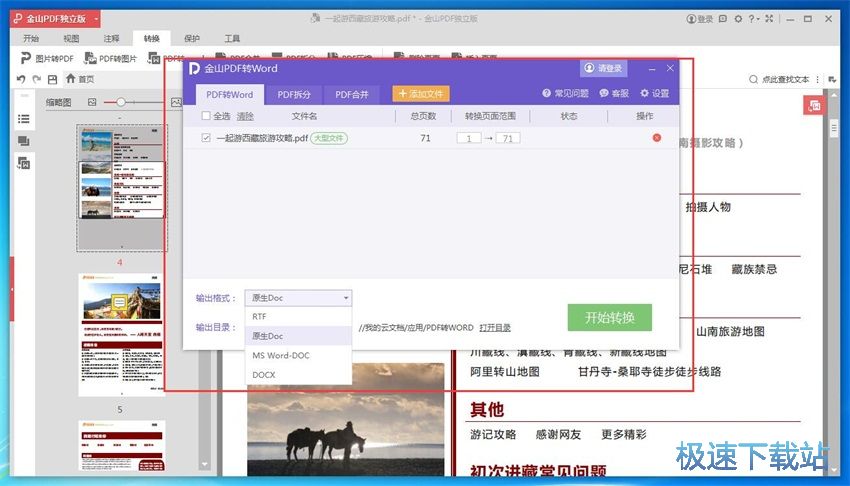The height and width of the screenshot is (486, 850).
Task: Open the layers/annotations sidebar icon
Action: coord(23,141)
